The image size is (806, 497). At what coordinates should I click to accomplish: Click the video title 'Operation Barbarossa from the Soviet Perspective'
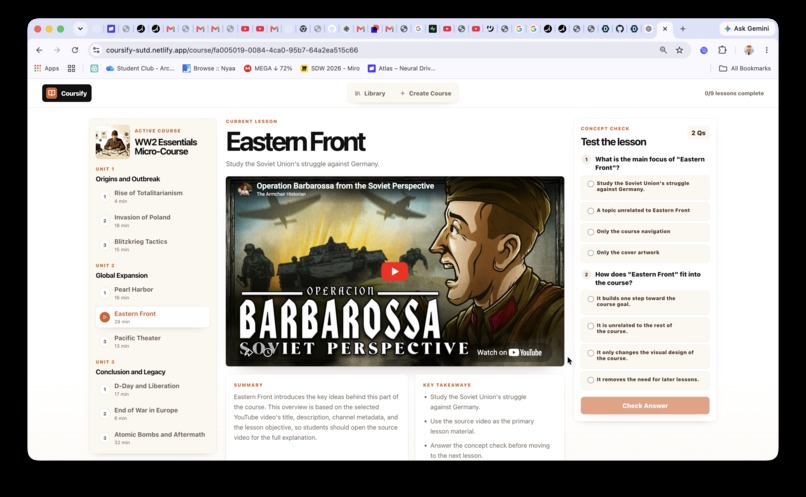[x=345, y=186]
